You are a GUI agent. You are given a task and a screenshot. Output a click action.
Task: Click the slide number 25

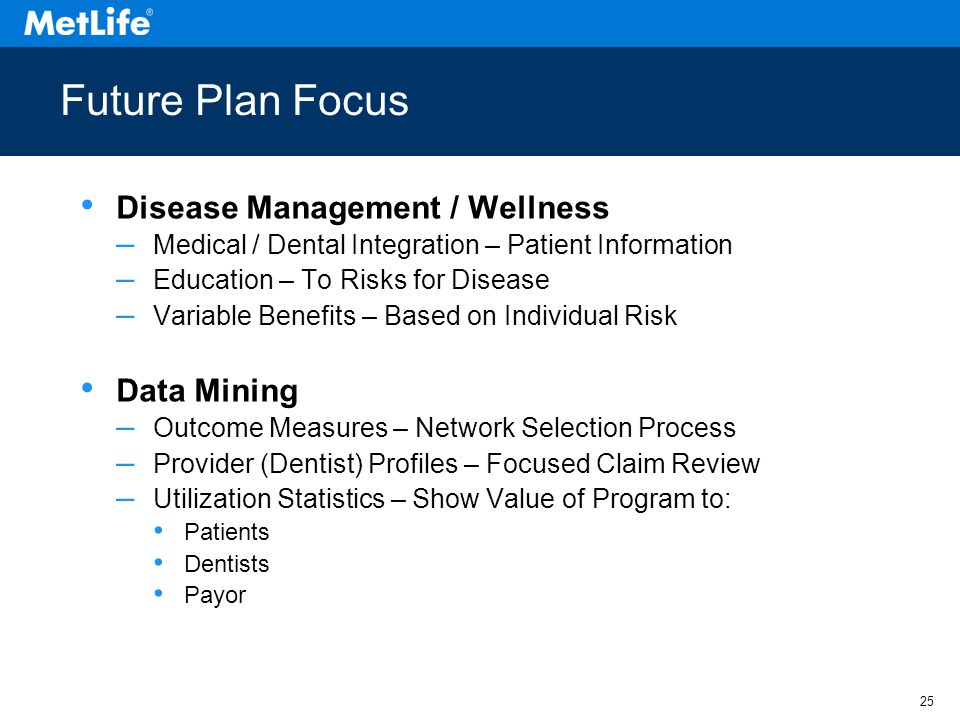(926, 702)
